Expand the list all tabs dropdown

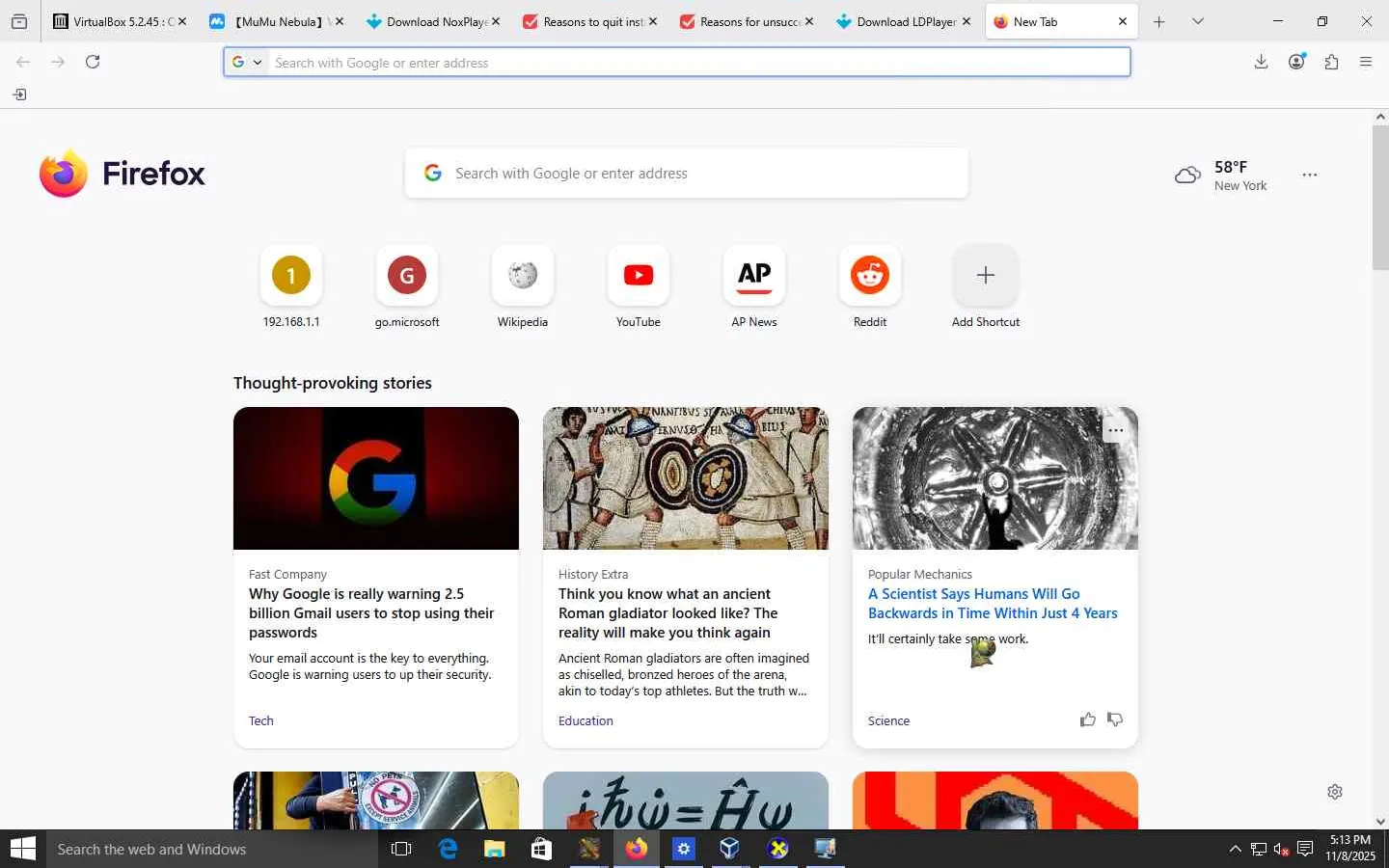click(1198, 21)
